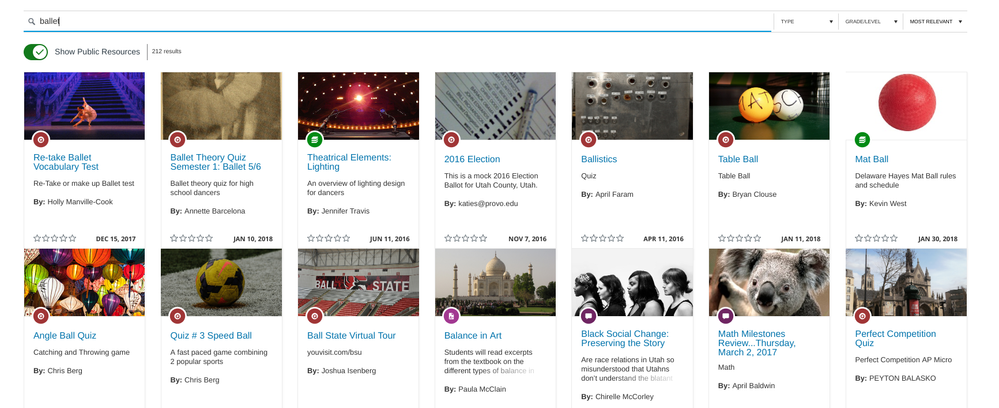Open the Most Relevant sort dropdown

coord(935,21)
